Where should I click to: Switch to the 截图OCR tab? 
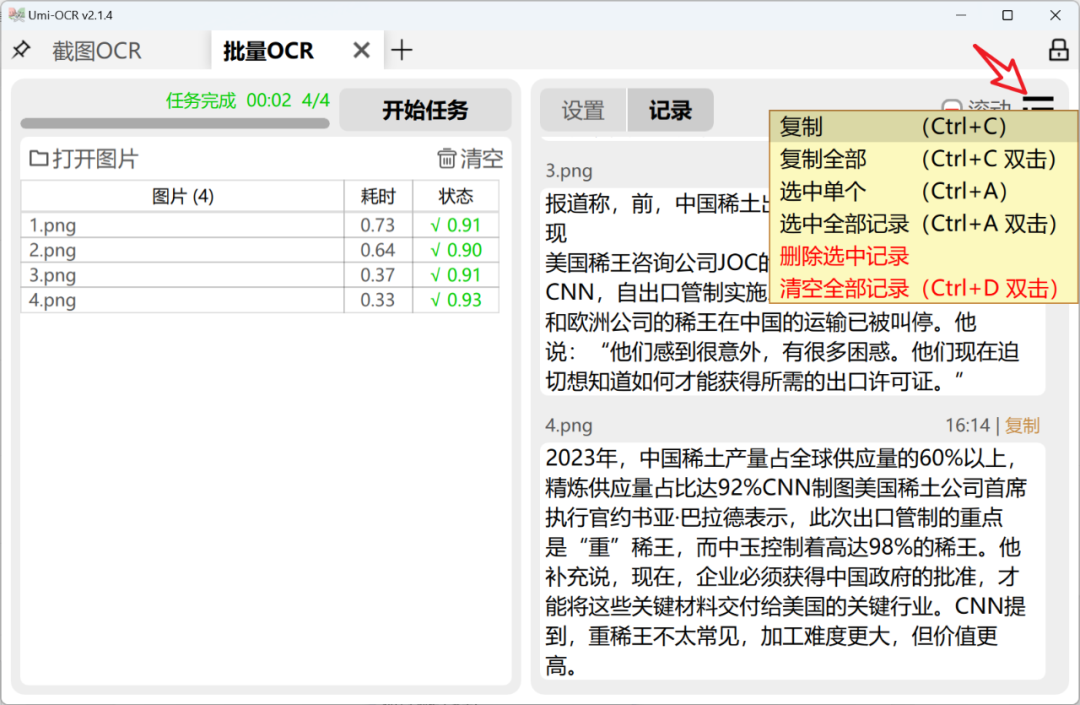[96, 50]
